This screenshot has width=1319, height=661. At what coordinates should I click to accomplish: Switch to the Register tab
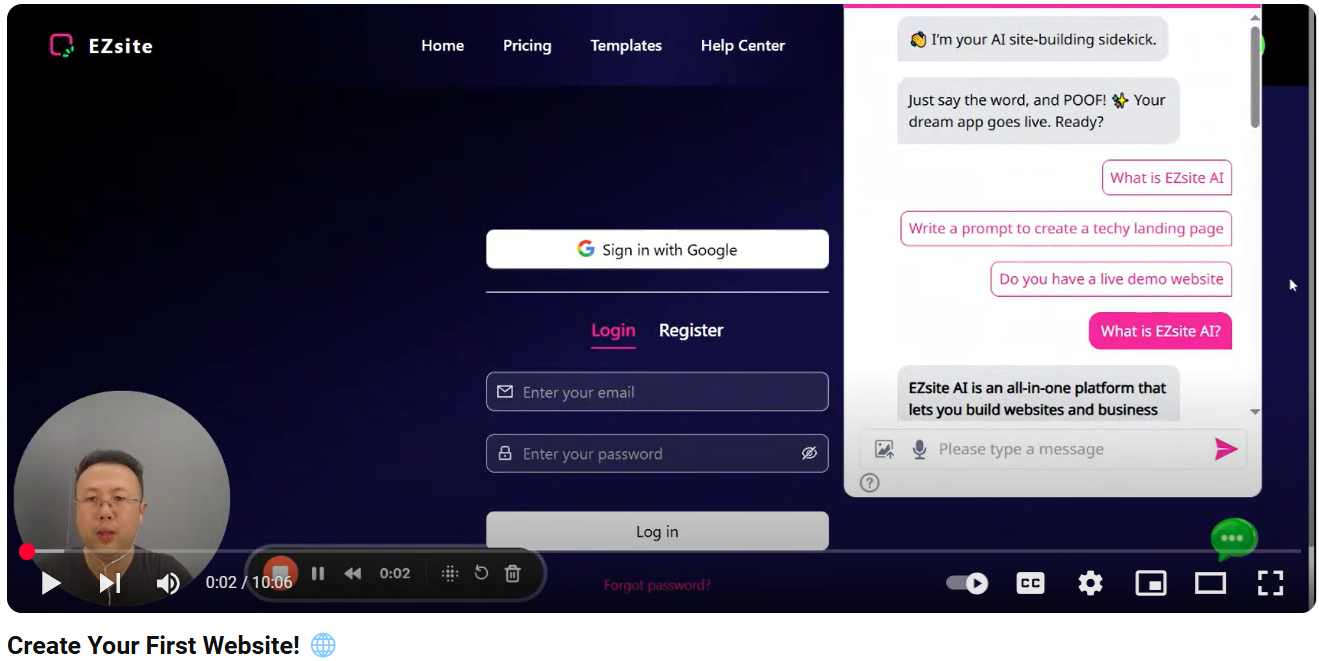click(691, 331)
